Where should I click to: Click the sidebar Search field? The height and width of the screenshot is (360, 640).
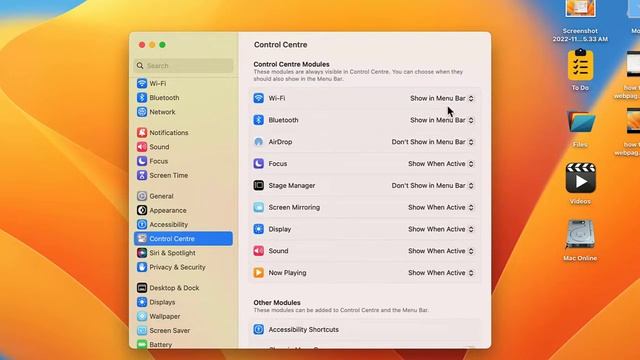183,65
